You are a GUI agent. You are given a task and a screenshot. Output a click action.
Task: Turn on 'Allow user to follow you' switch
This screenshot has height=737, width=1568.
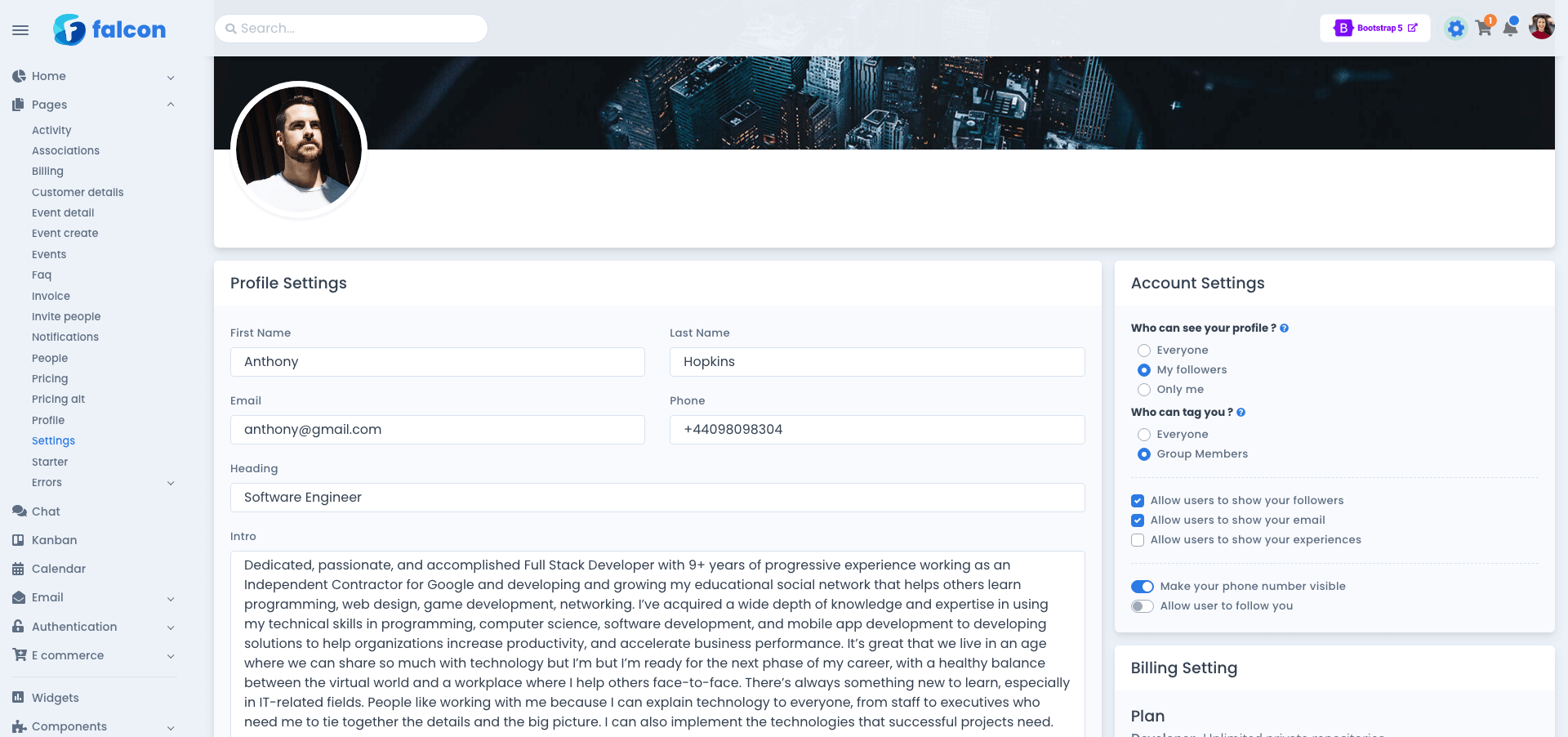1142,606
